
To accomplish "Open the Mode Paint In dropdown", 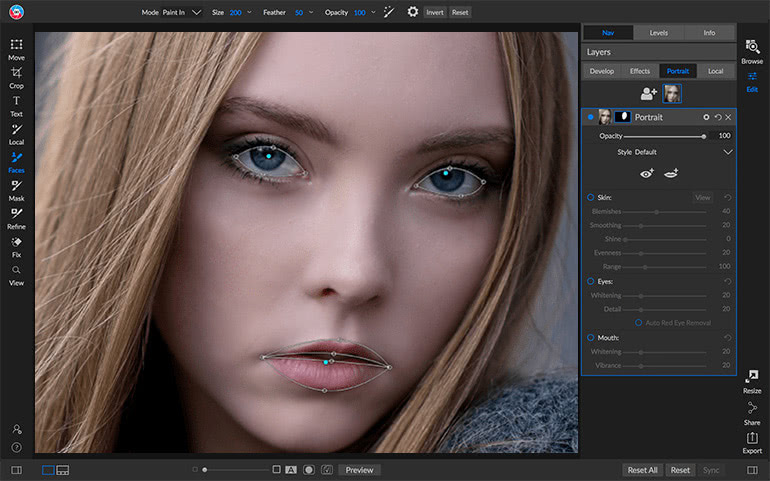I will tap(196, 12).
